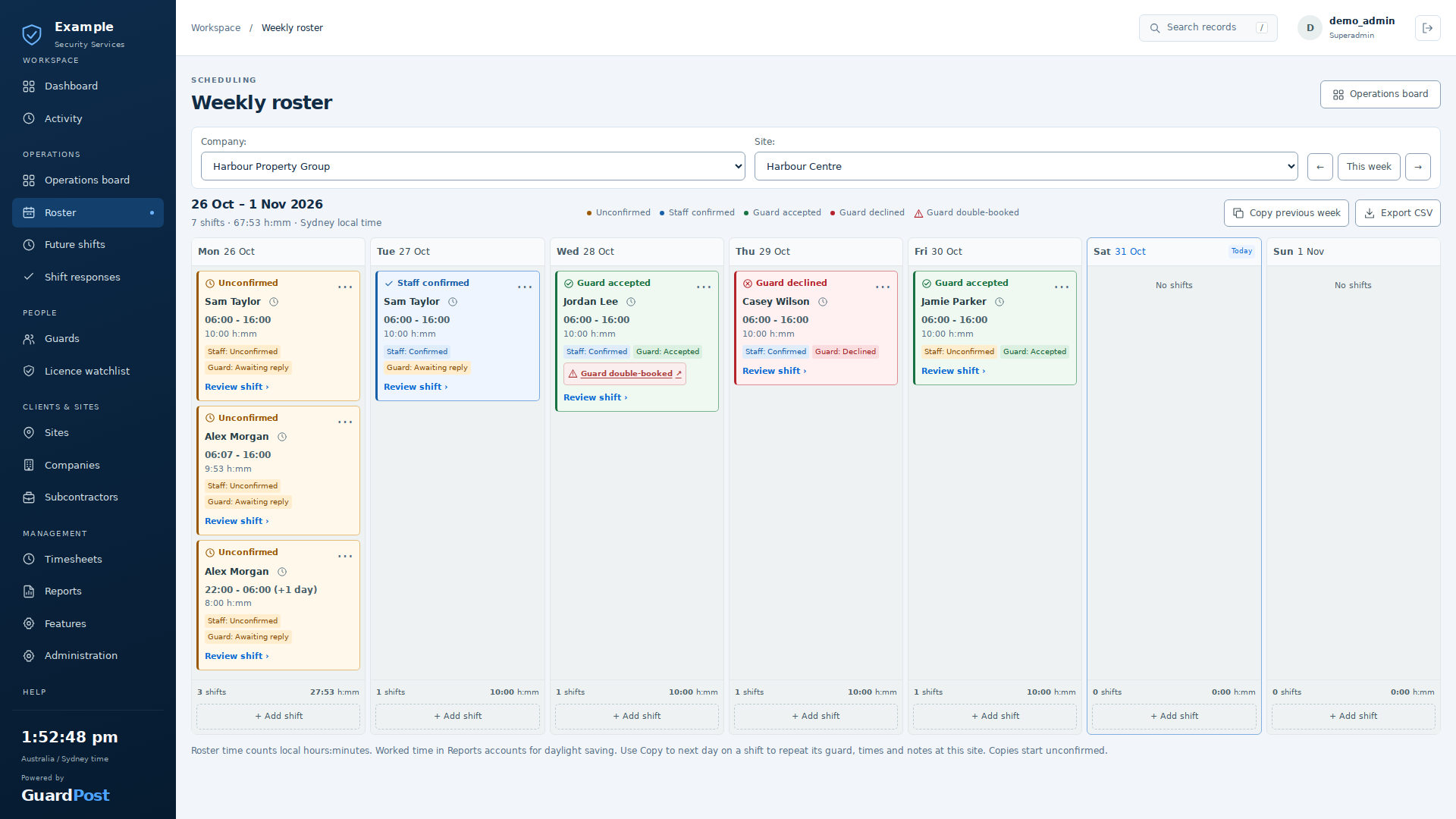Viewport: 1456px width, 819px height.
Task: Open Guards in the sidebar
Action: pyautogui.click(x=88, y=339)
